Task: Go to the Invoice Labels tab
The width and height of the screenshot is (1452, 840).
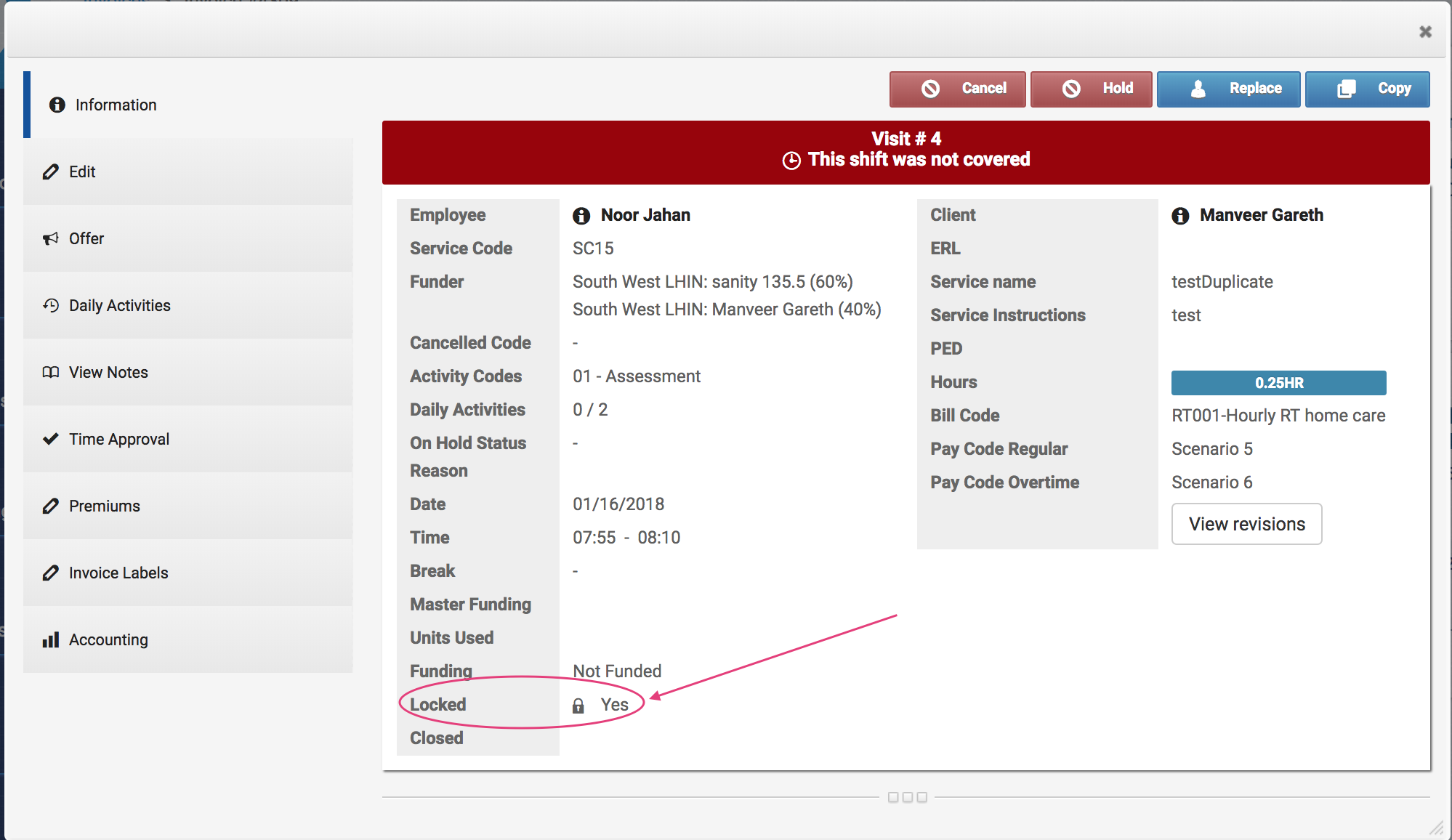Action: pyautogui.click(x=118, y=573)
